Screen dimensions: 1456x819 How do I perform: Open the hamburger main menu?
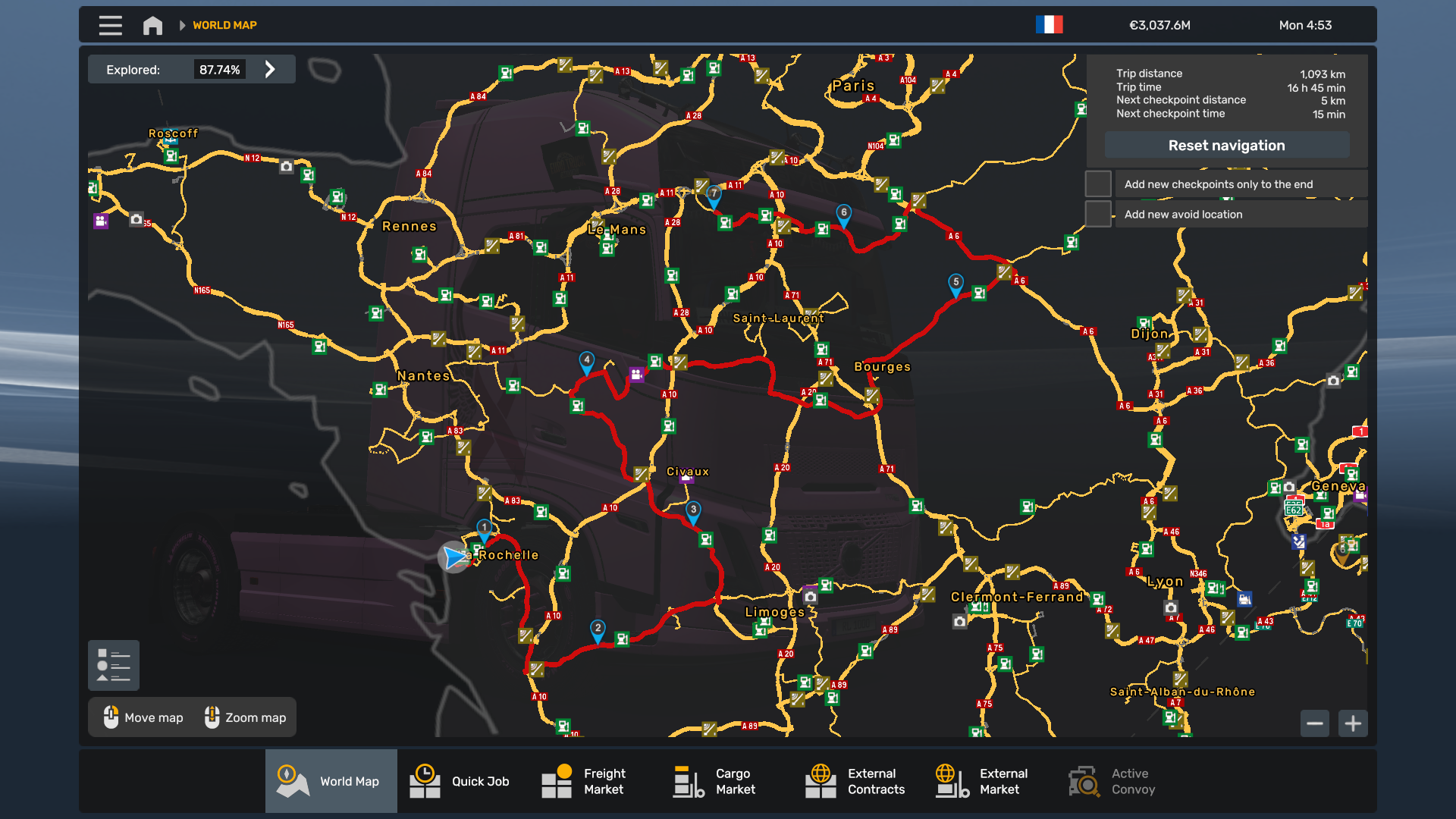[x=110, y=25]
